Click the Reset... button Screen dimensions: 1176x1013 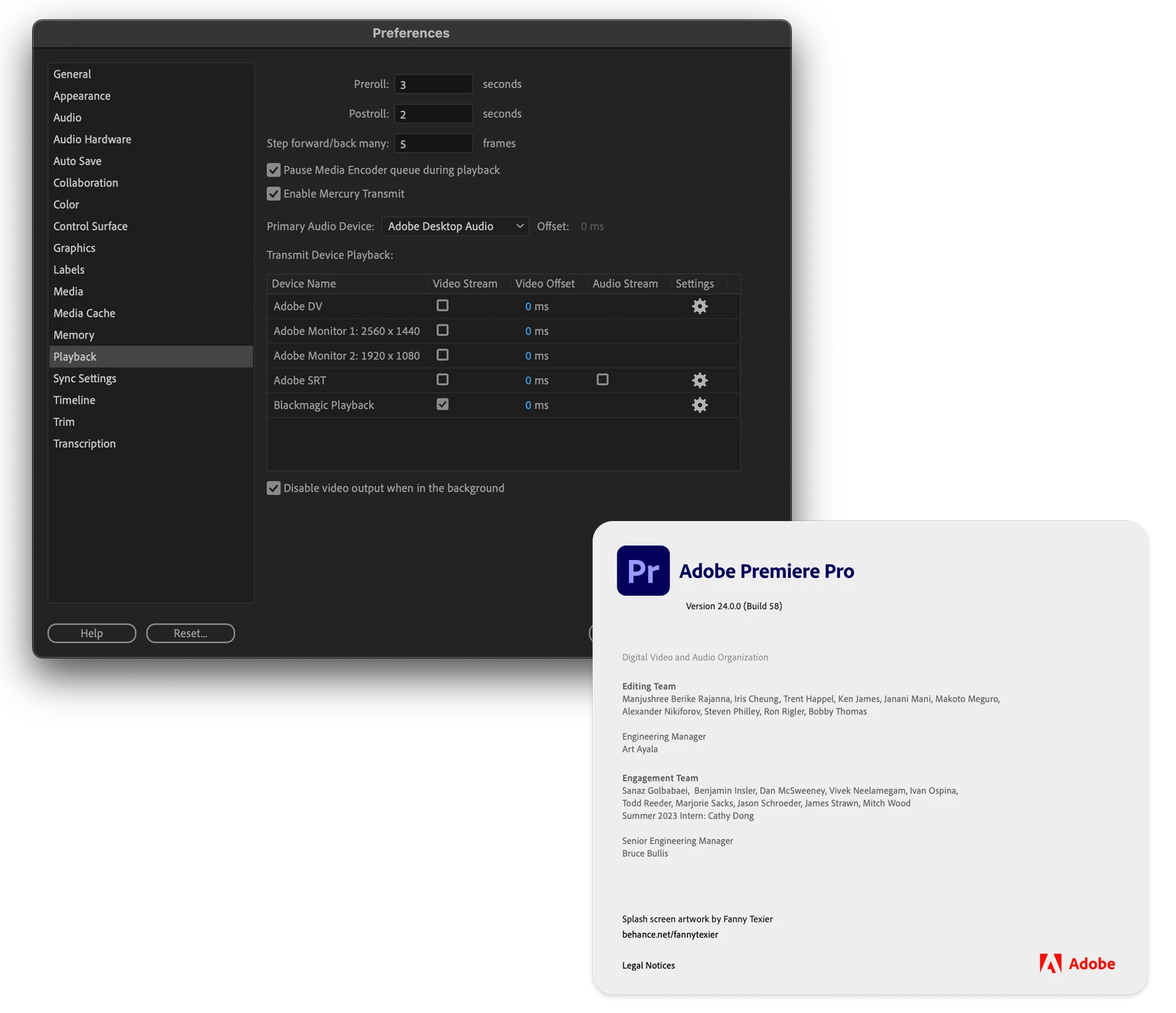tap(190, 633)
